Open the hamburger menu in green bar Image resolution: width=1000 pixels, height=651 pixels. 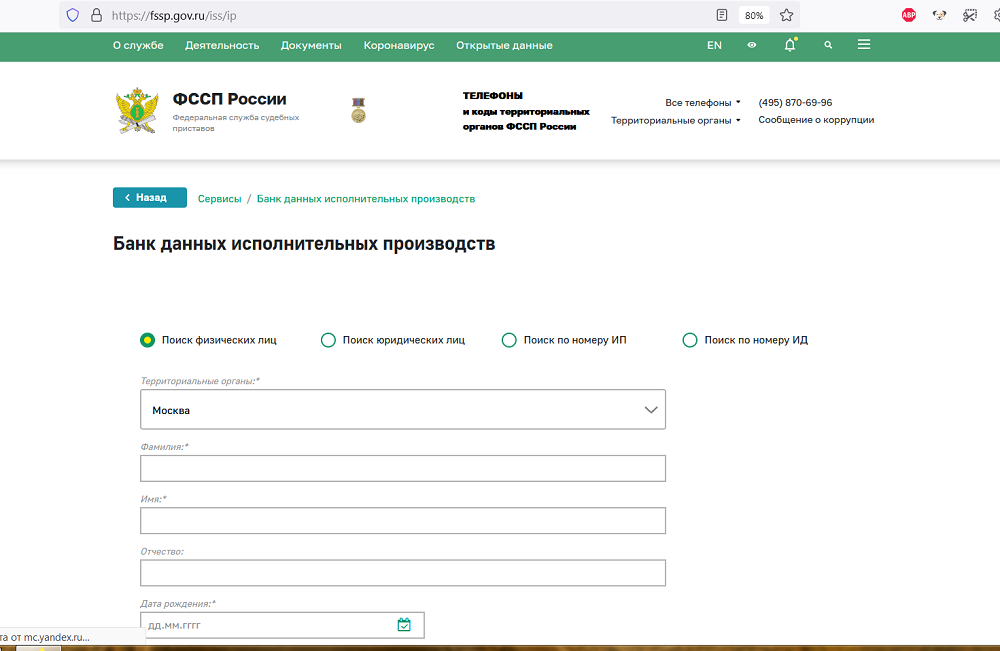(864, 45)
